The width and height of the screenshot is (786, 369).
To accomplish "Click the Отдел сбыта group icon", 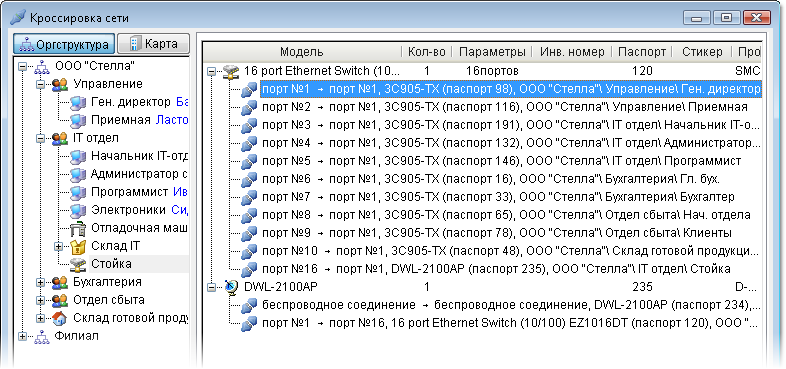I will click(x=60, y=300).
